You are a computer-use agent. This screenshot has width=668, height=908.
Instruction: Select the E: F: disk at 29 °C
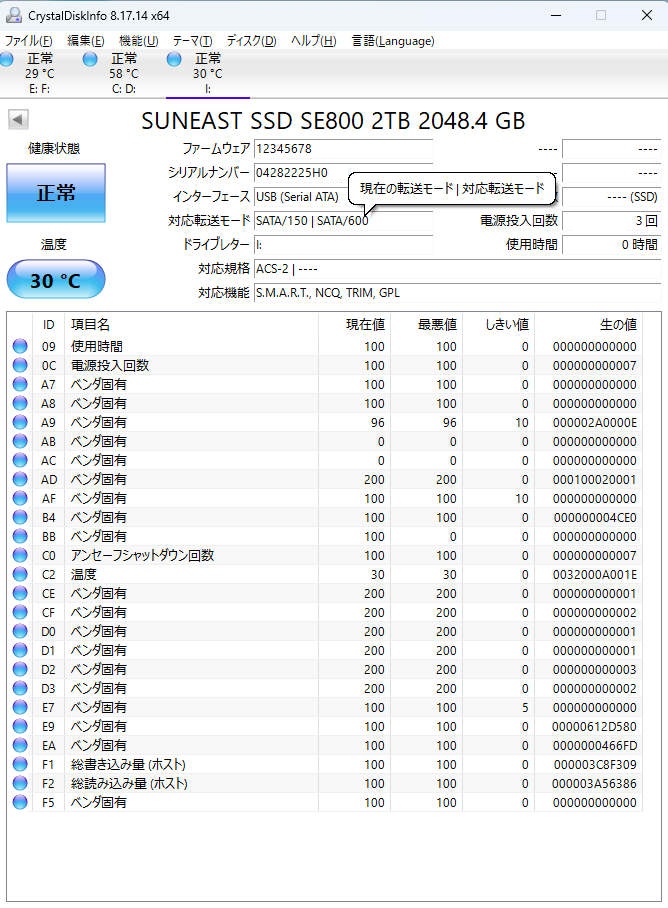pos(40,73)
